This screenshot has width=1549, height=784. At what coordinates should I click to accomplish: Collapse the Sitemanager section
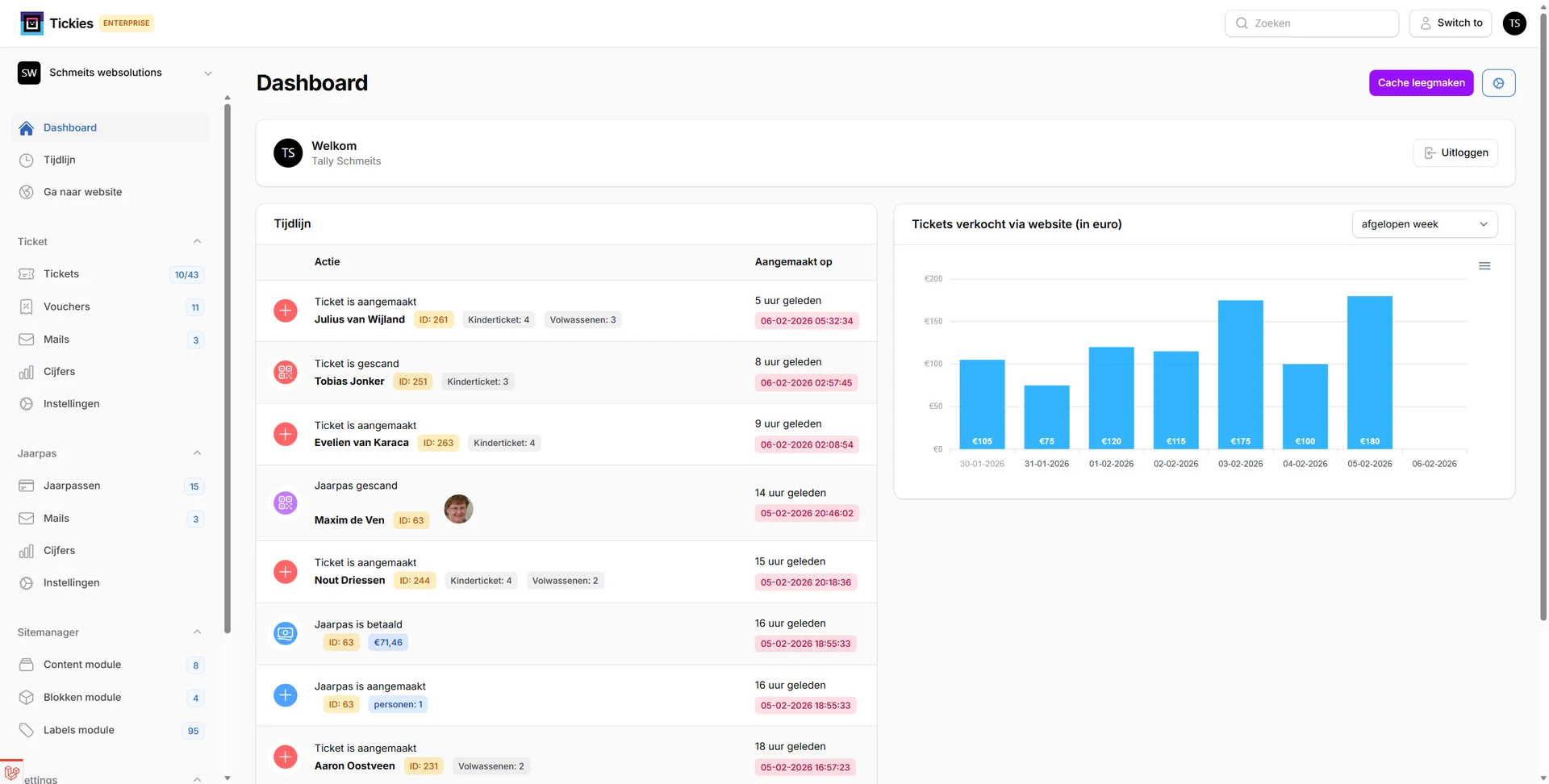(198, 632)
